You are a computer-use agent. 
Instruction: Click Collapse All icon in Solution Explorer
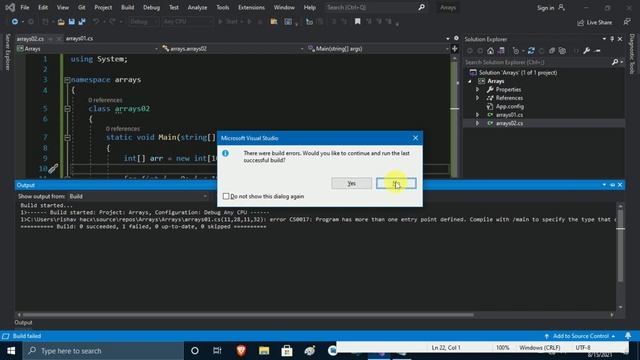[552, 51]
